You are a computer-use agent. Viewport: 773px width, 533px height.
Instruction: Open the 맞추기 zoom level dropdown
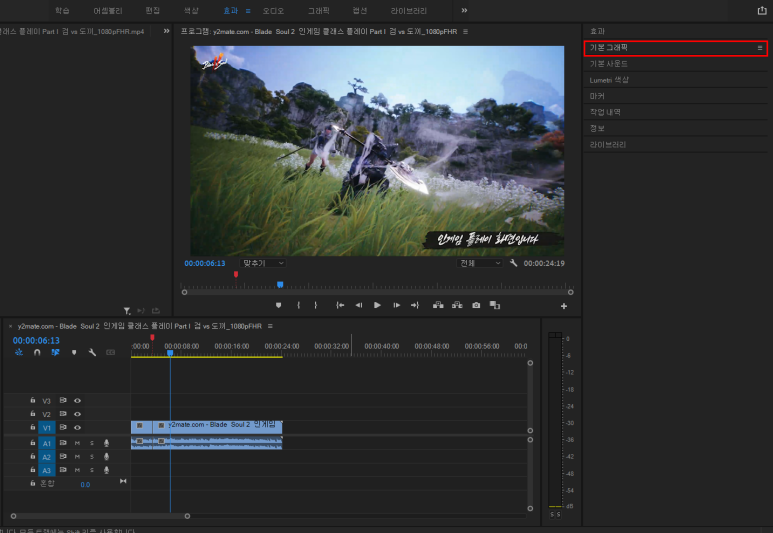click(x=263, y=263)
